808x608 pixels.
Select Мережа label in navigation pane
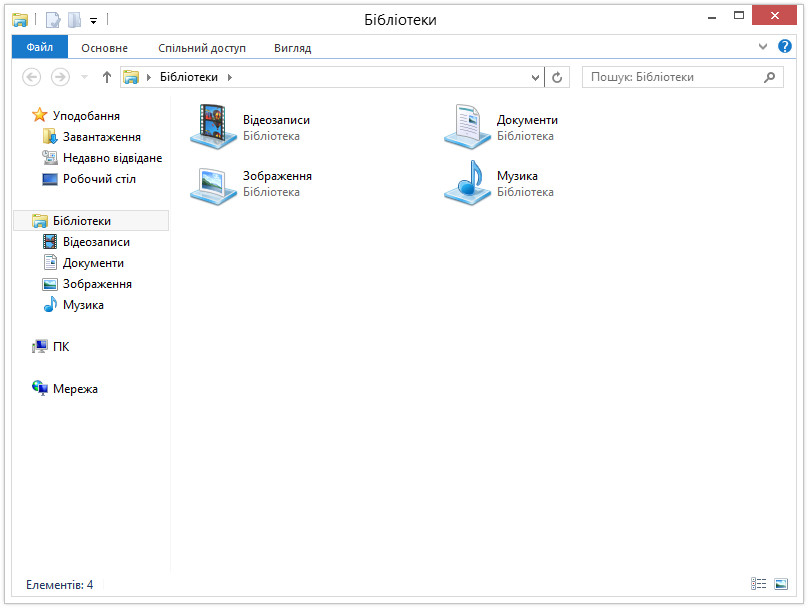[75, 389]
